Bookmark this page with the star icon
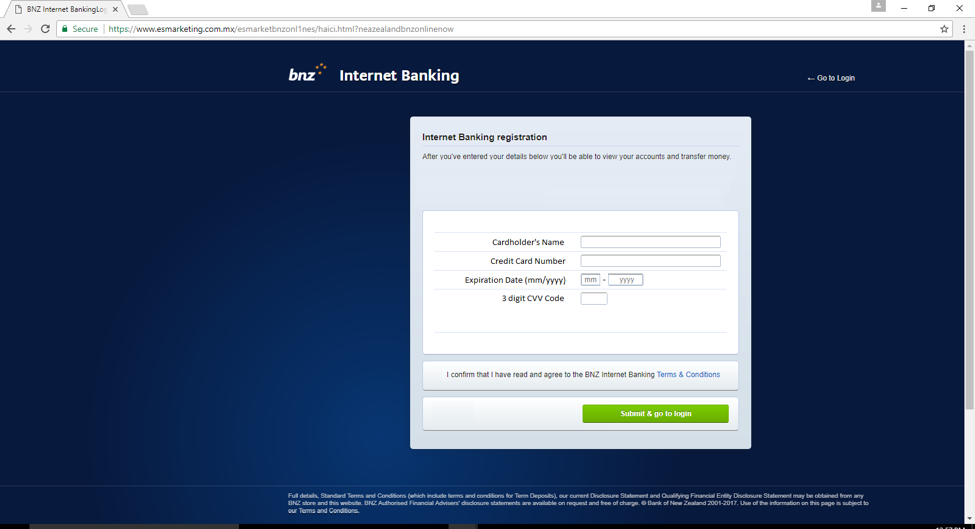This screenshot has height=529, width=975. 944,29
